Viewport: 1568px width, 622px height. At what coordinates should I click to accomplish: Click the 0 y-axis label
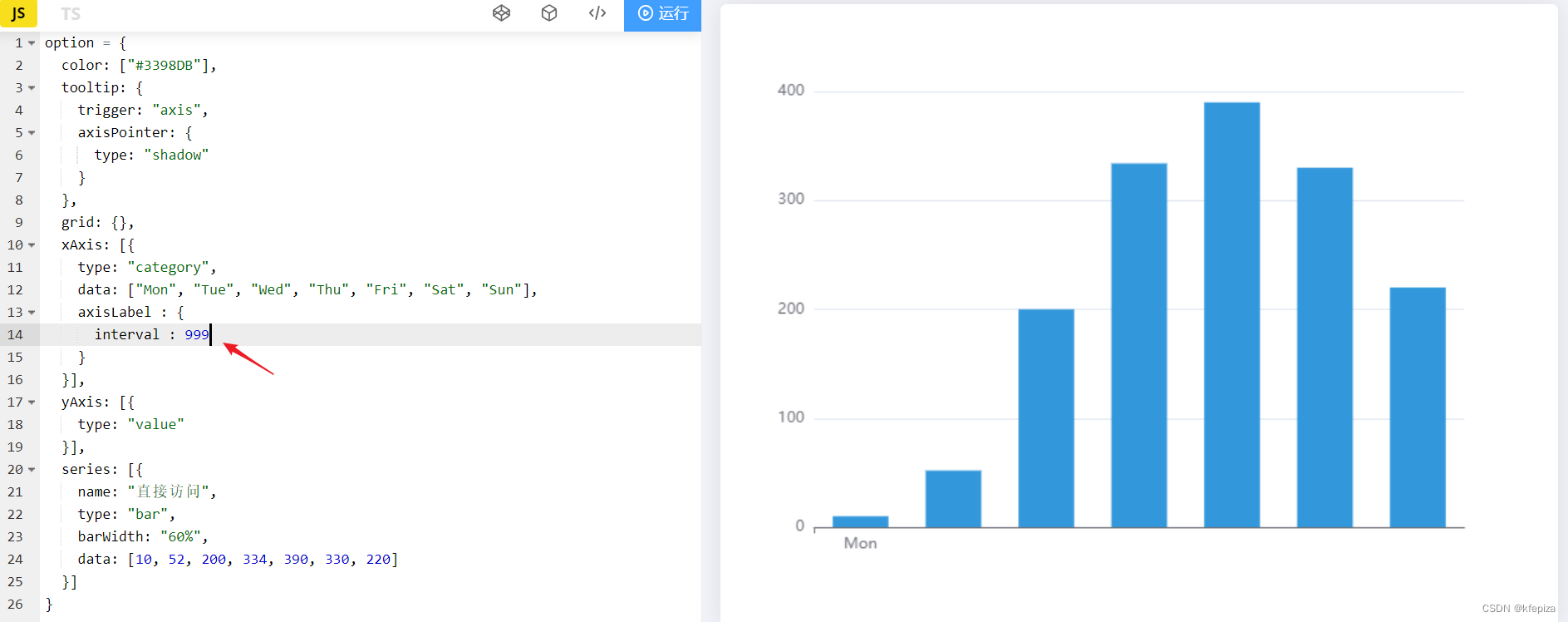[x=799, y=526]
